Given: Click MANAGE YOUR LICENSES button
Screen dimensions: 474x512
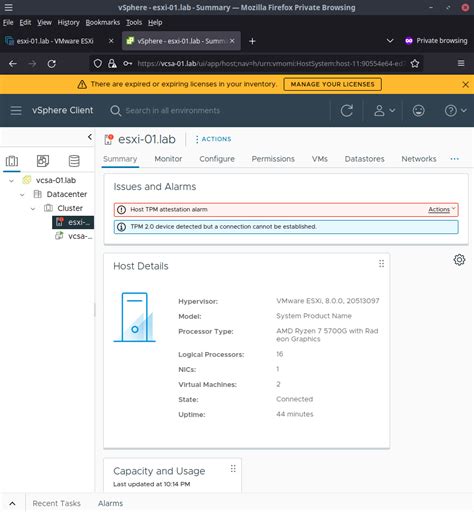Looking at the screenshot, I should pyautogui.click(x=332, y=84).
